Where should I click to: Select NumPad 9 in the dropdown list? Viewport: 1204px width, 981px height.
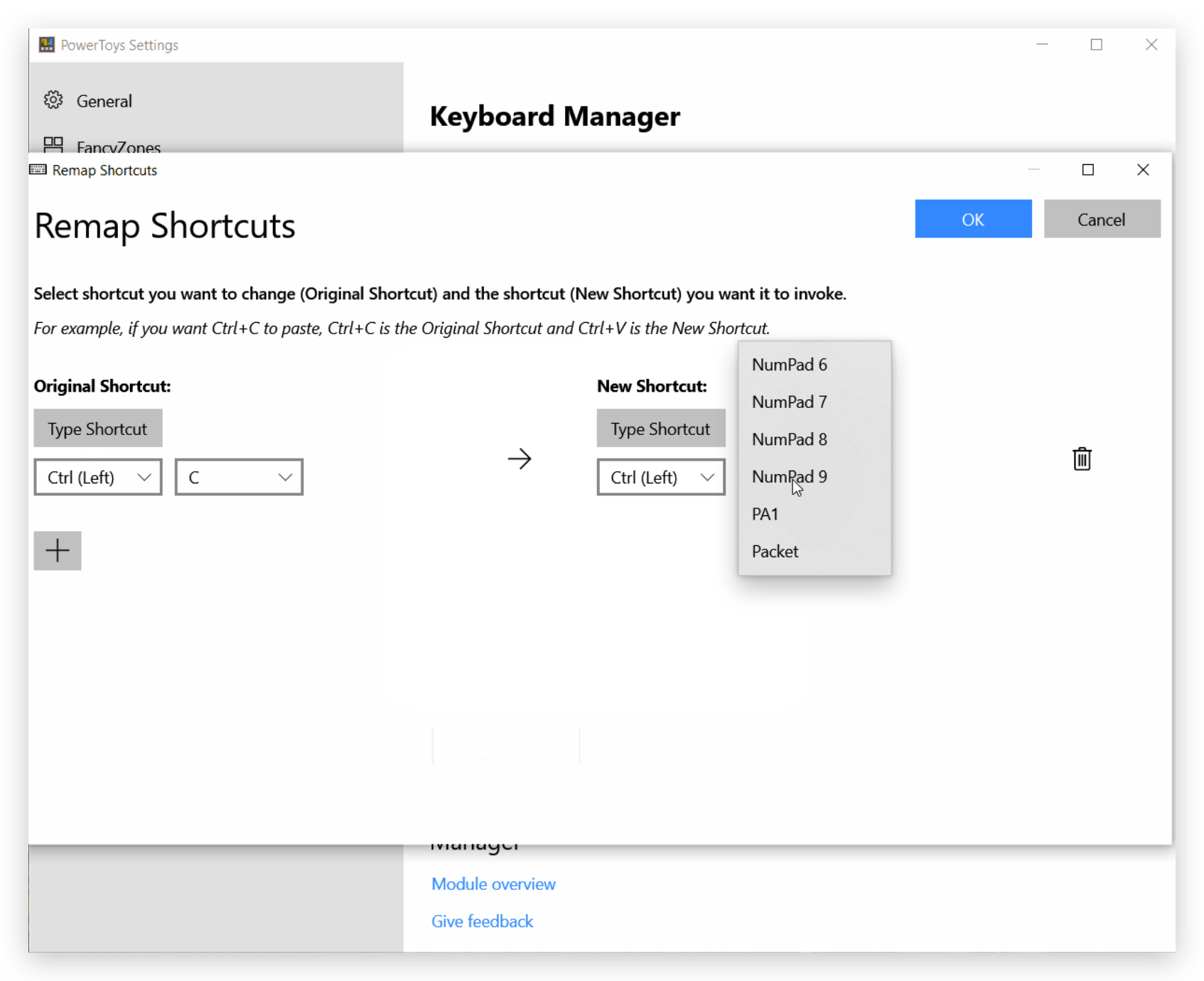815,476
